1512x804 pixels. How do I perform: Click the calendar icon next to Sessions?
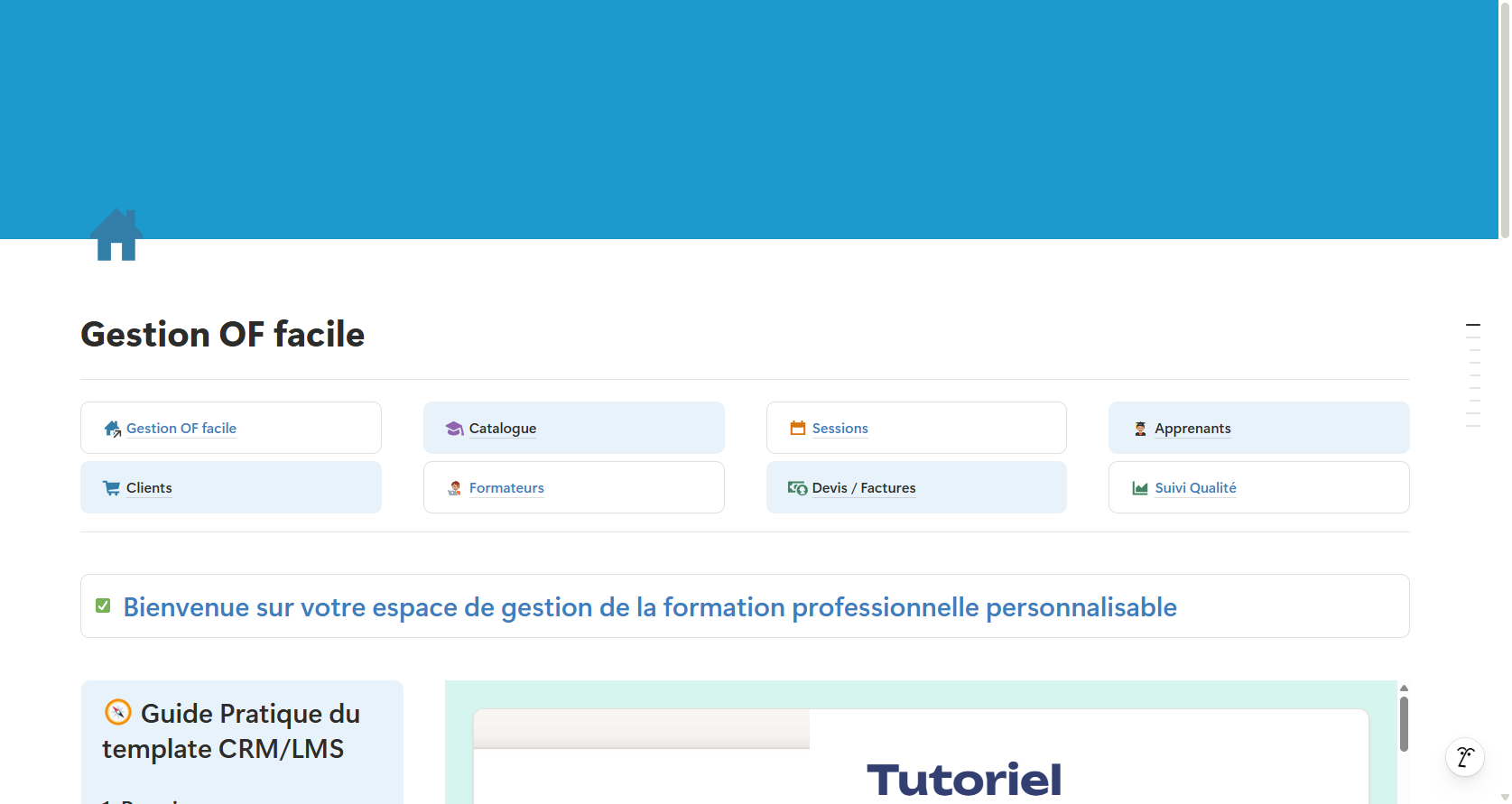click(x=797, y=428)
